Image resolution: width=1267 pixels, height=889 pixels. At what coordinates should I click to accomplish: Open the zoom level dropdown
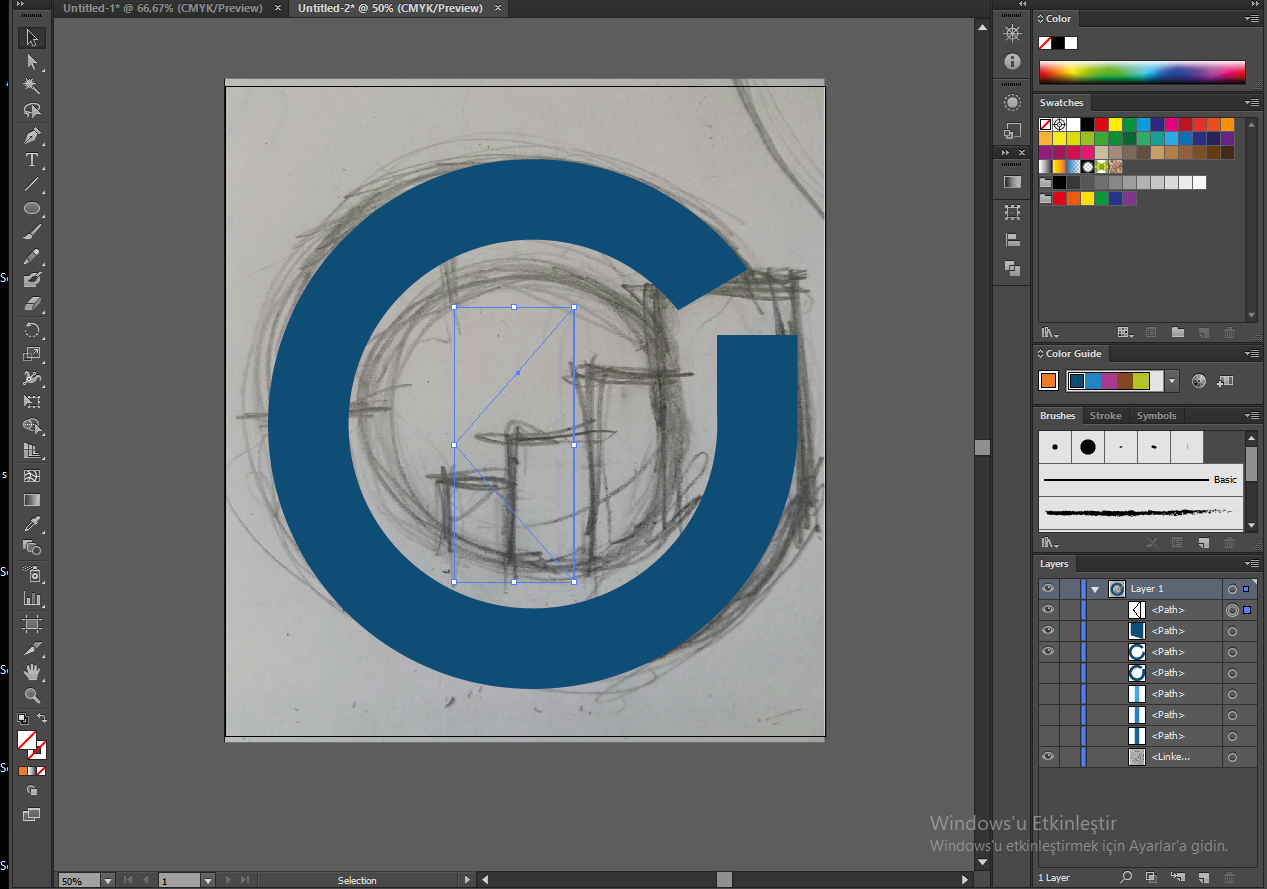107,880
